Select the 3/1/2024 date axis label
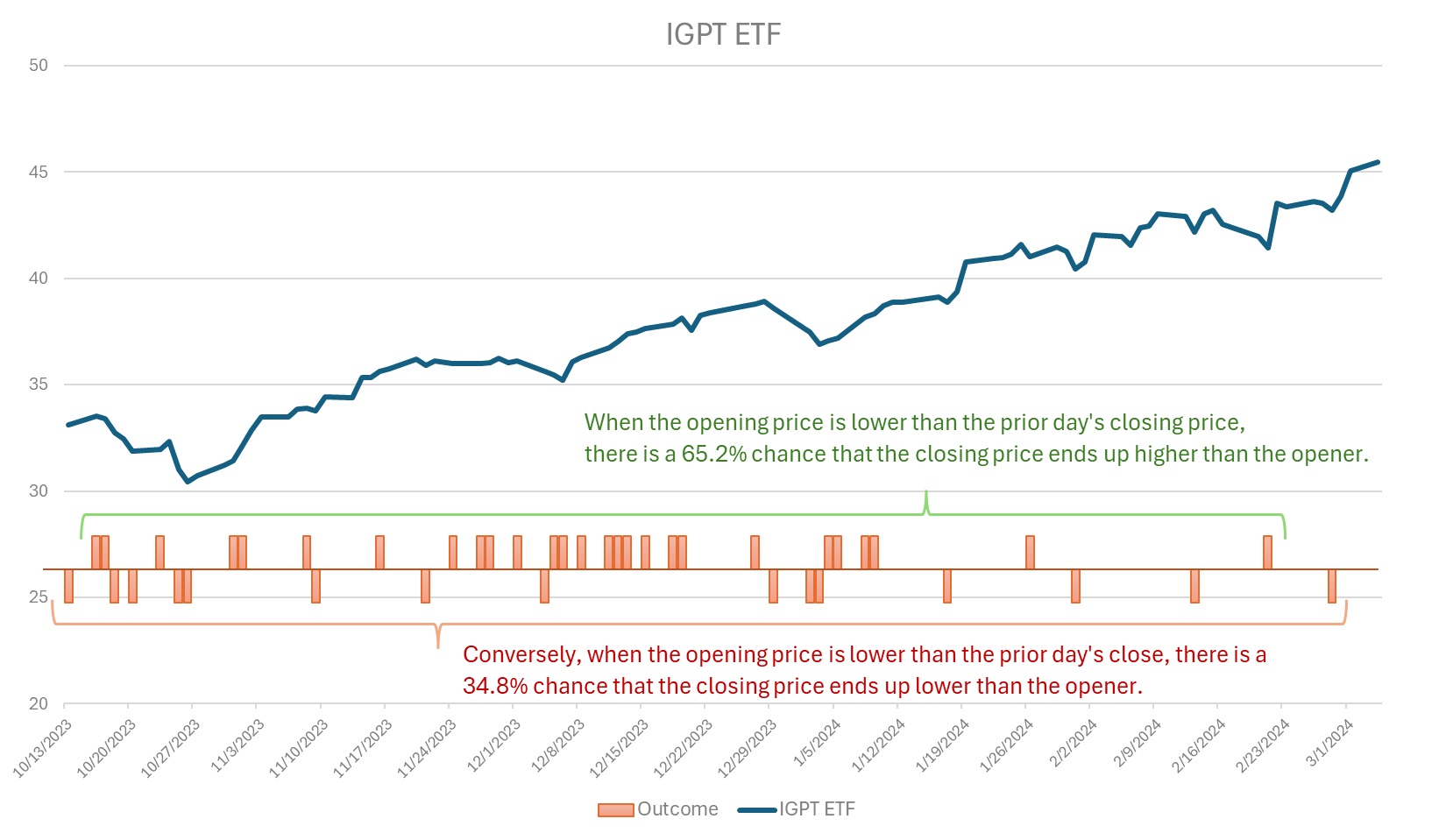Viewport: 1446px width, 840px height. 1330,743
